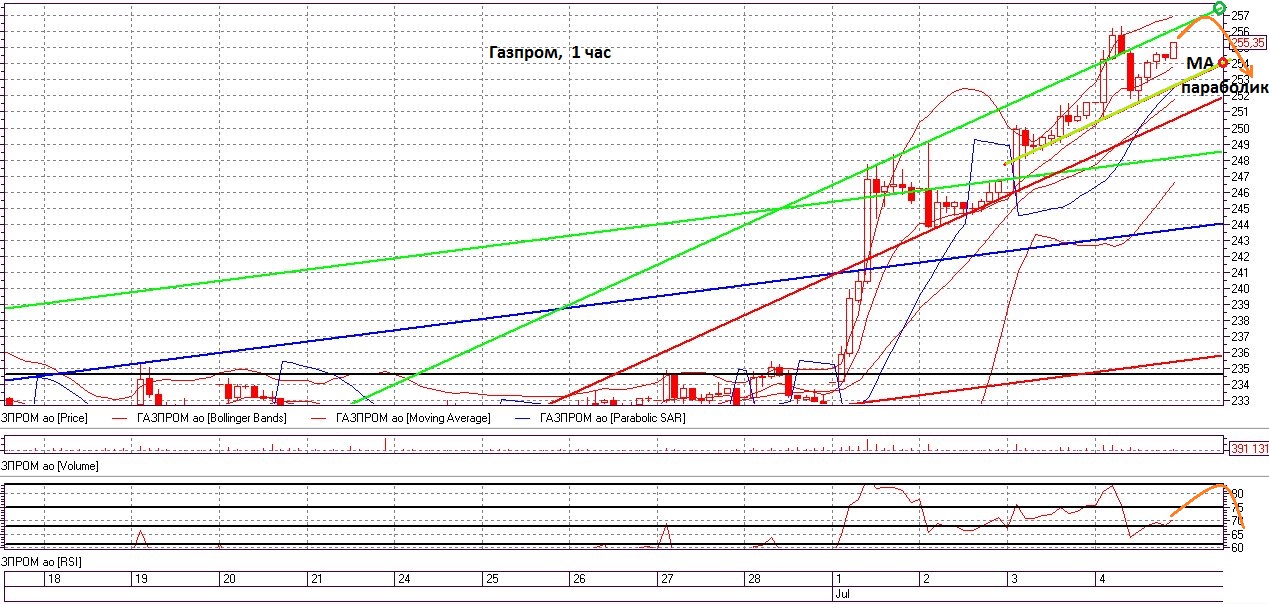Viewport: 1269px width, 604px height.
Task: Click price level 249 on the axis
Action: [1240, 144]
